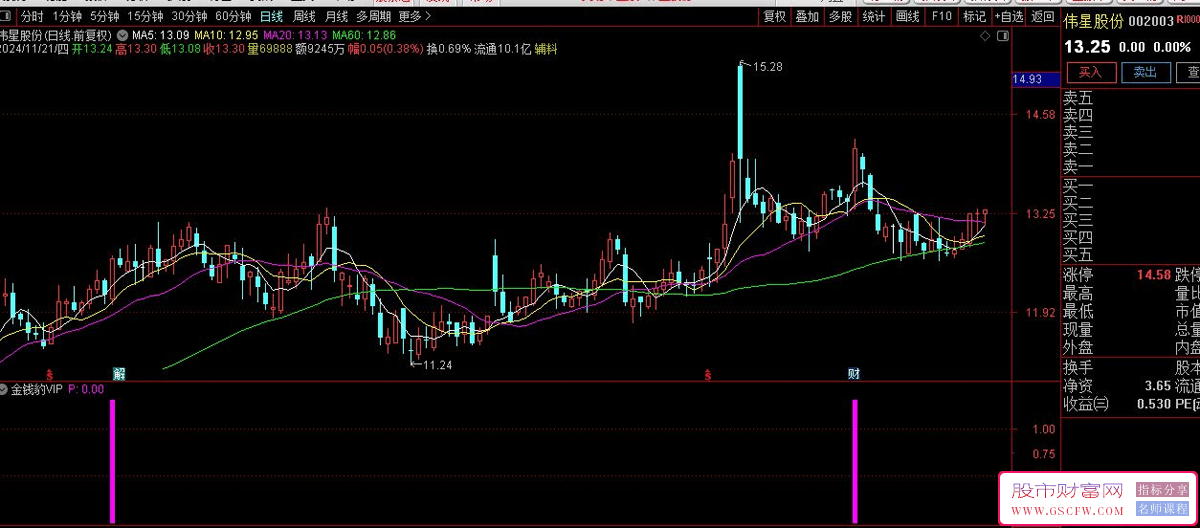Click the 涨停 14.58 limit-up value
The height and width of the screenshot is (528, 1200).
point(1153,275)
